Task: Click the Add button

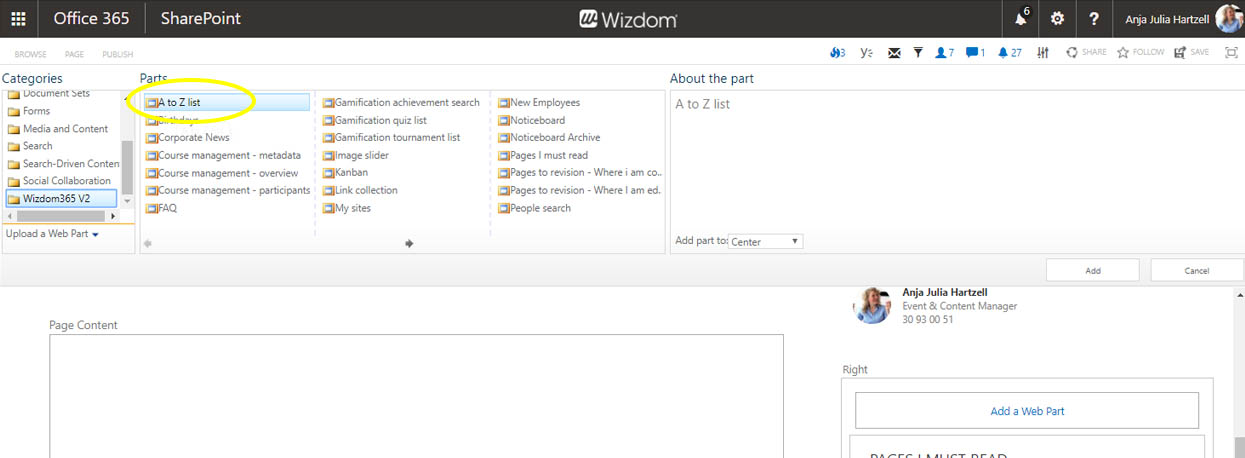Action: 1093,270
